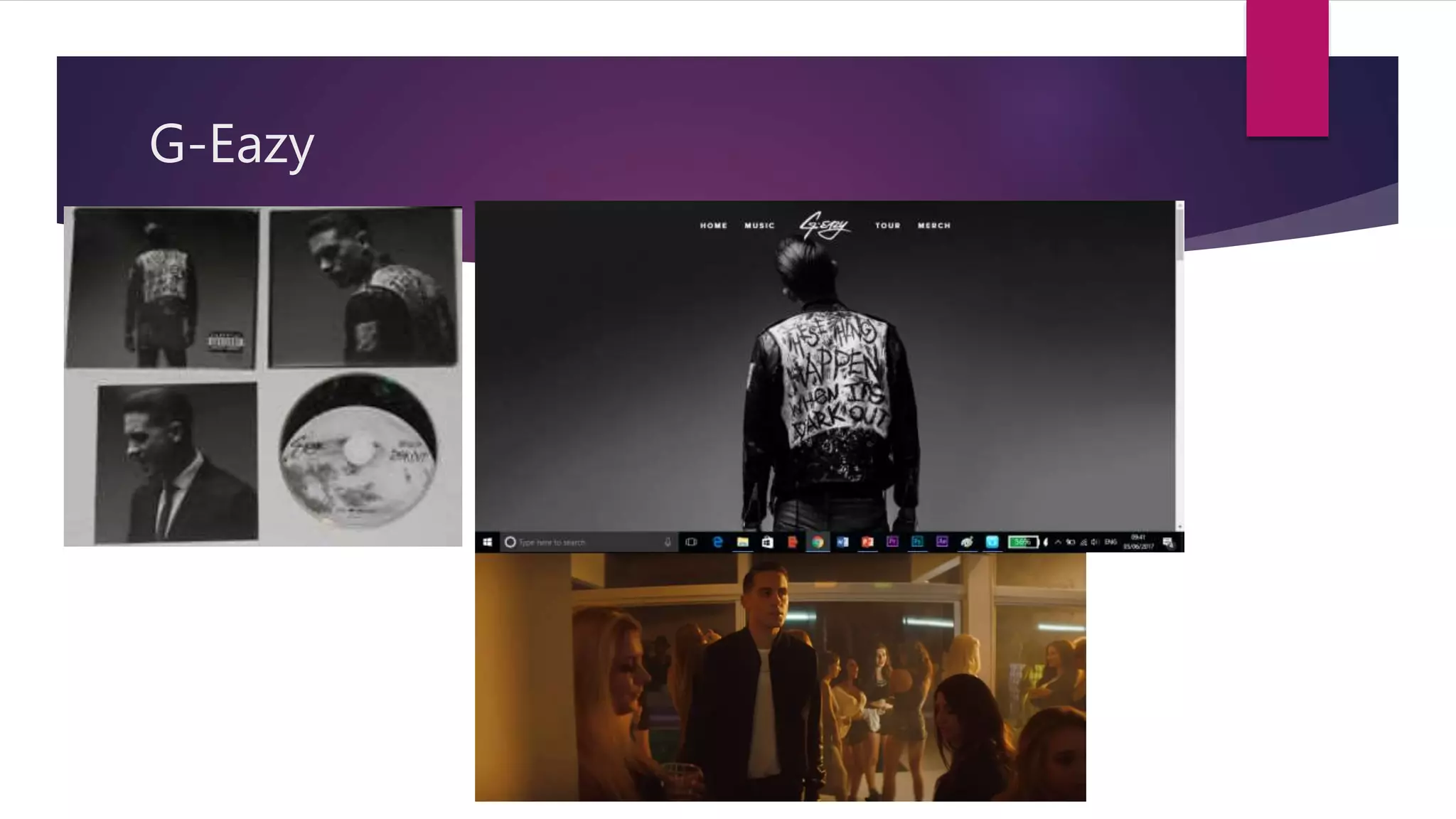The height and width of the screenshot is (819, 1456).
Task: Show hidden system tray icons
Action: tap(1058, 542)
